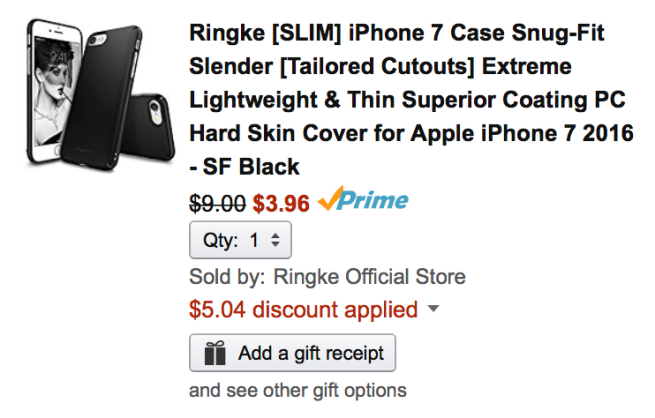Click the blue Prime logo text
The image size is (655, 418).
372,201
